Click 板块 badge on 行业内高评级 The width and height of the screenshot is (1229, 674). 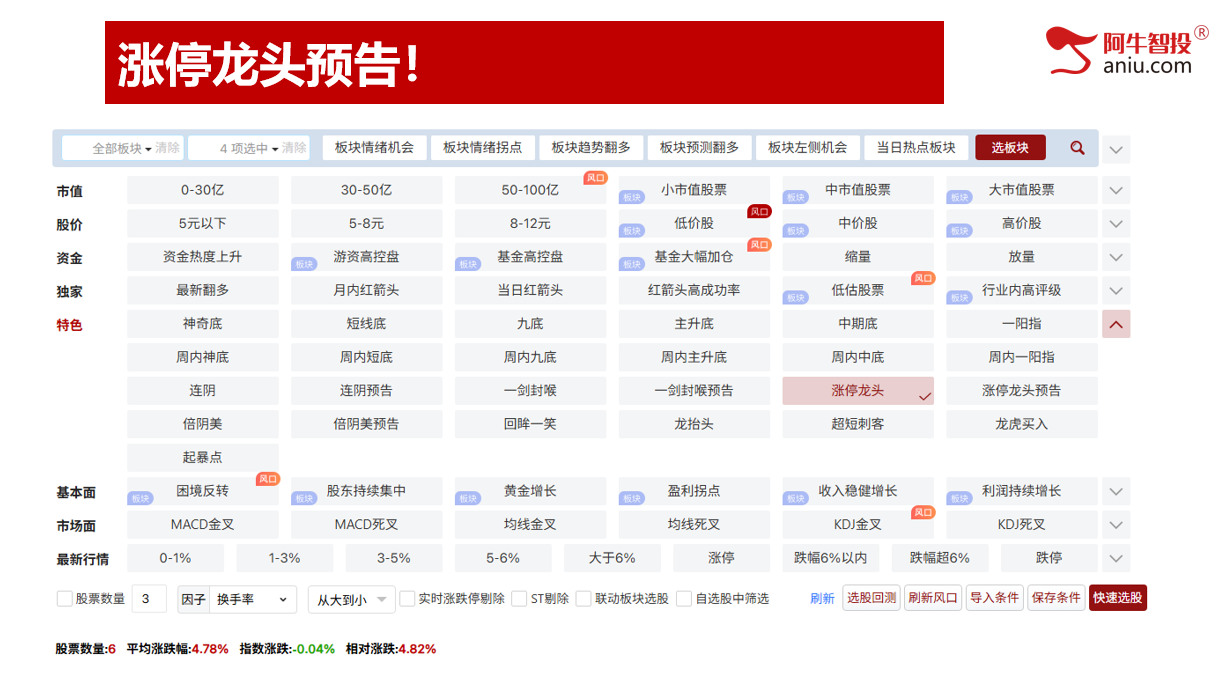[960, 298]
